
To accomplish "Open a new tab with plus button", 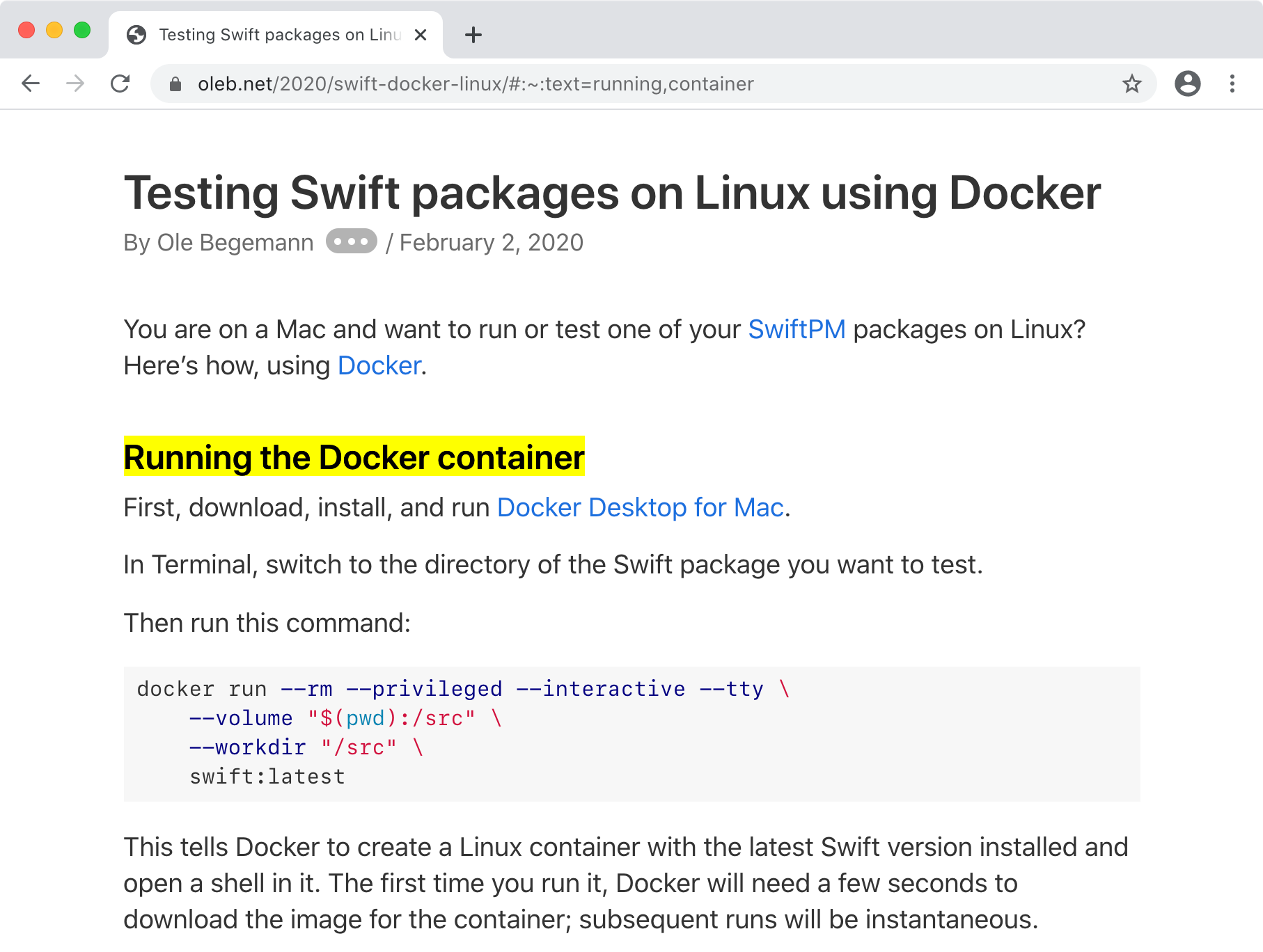I will (x=473, y=35).
